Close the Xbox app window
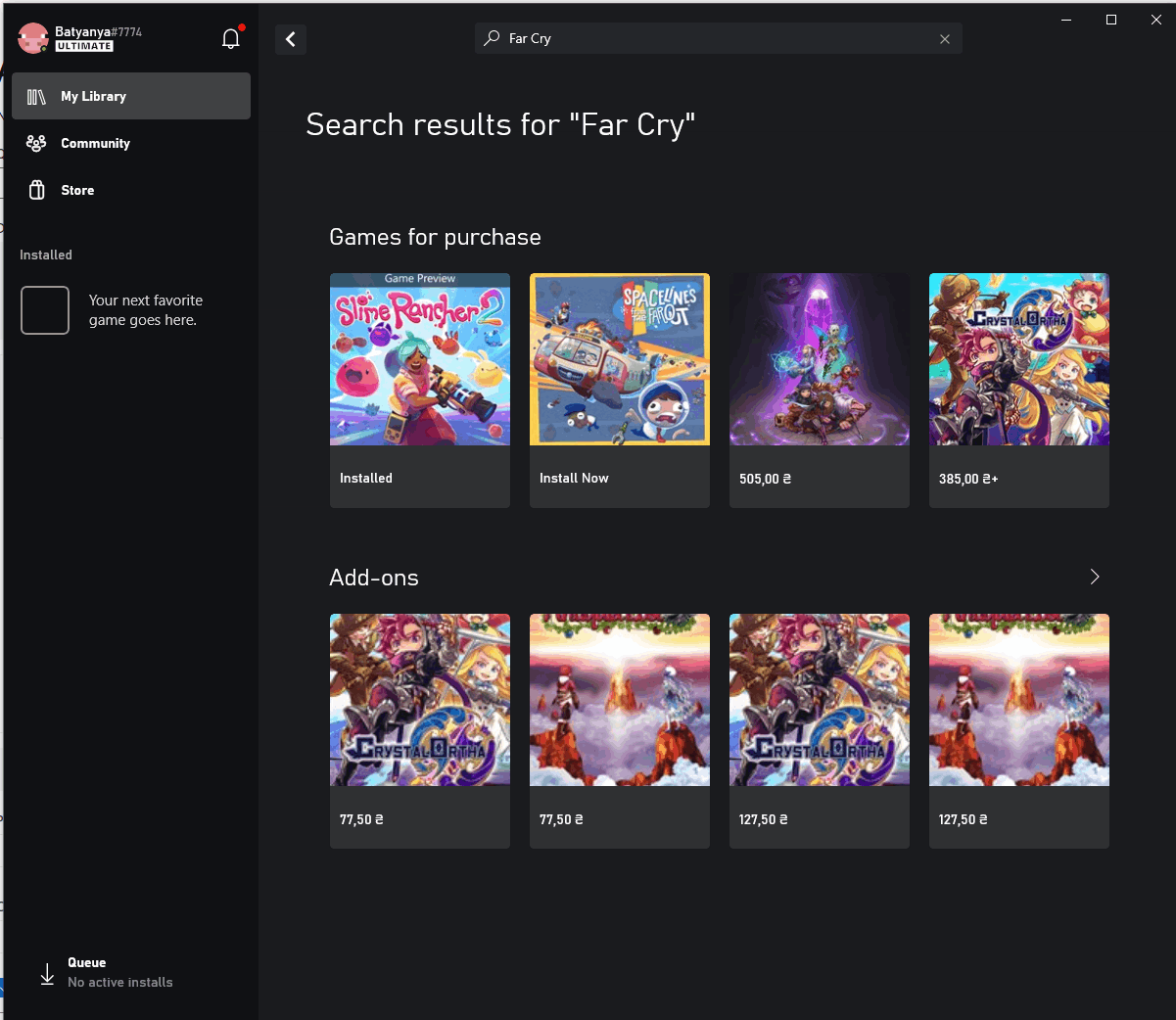 pyautogui.click(x=1155, y=20)
